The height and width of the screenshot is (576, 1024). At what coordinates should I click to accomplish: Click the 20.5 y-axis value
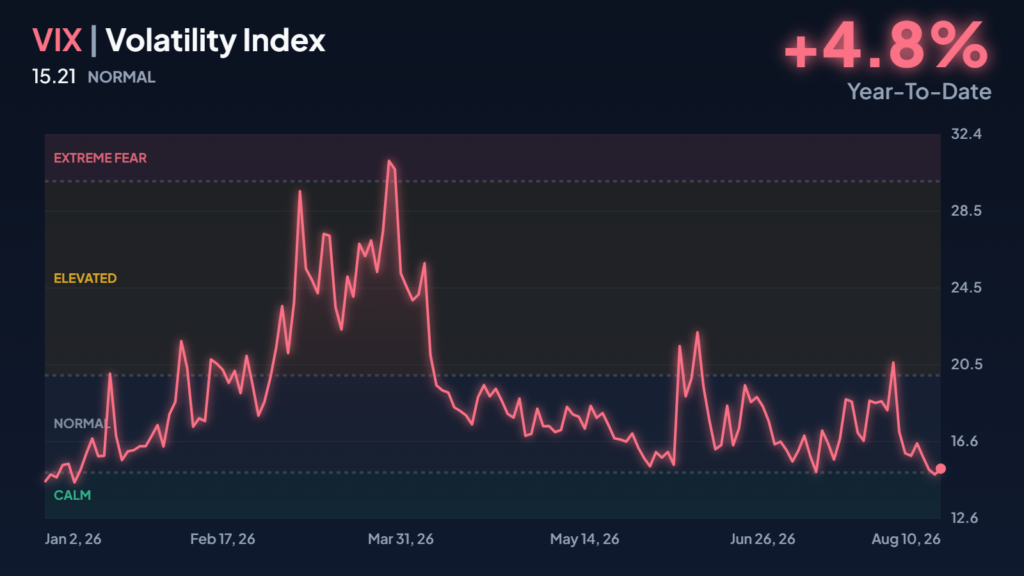tap(966, 364)
